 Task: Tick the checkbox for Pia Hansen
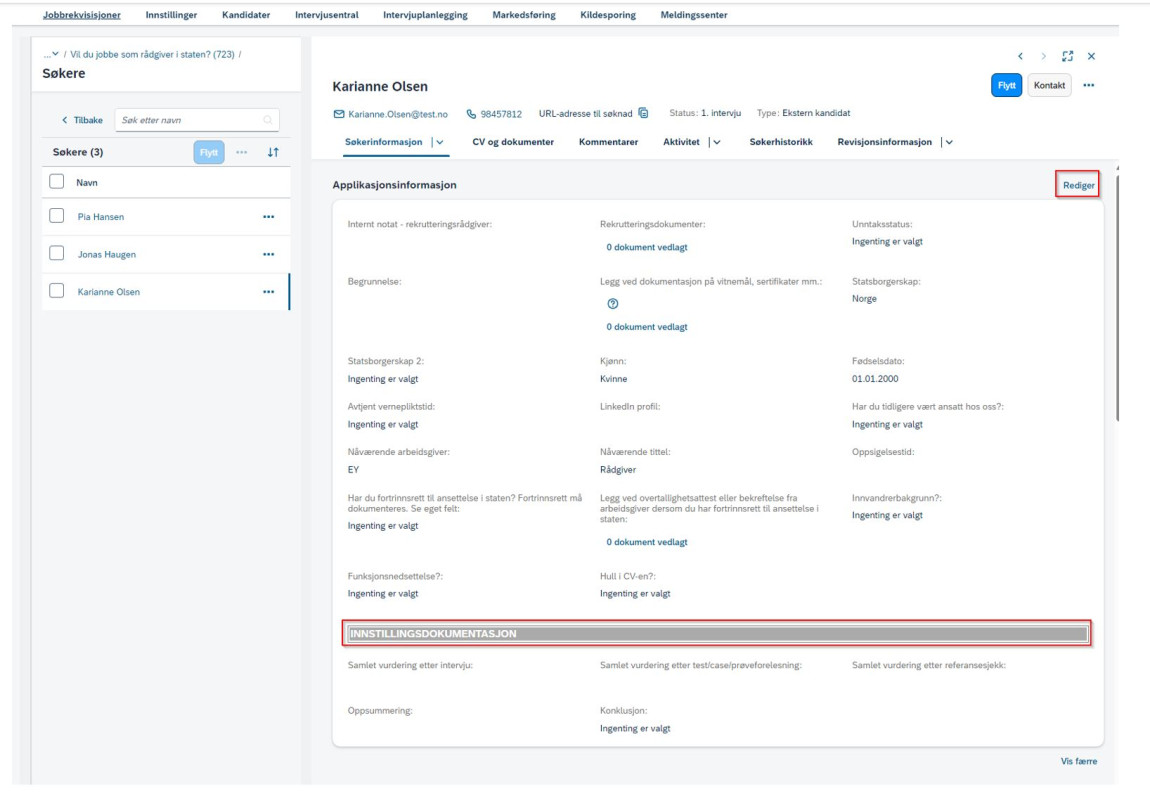pos(56,216)
